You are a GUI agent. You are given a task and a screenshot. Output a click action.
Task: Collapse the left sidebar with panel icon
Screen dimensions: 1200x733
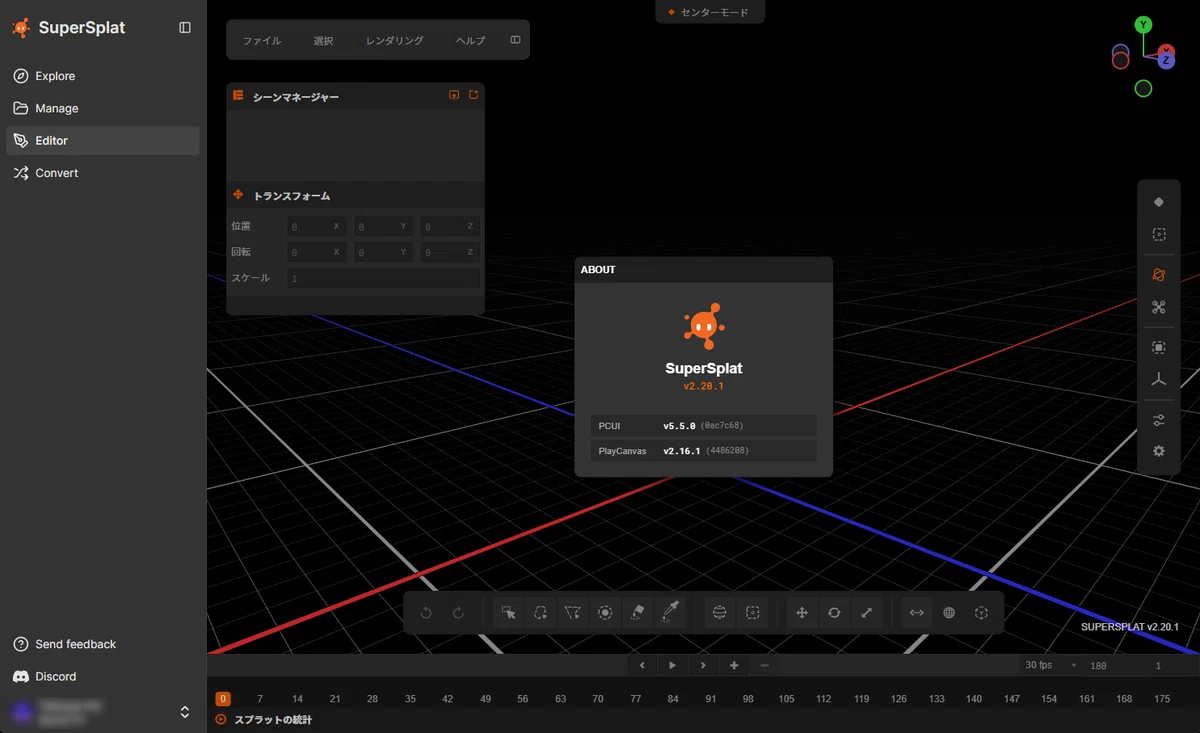click(185, 28)
